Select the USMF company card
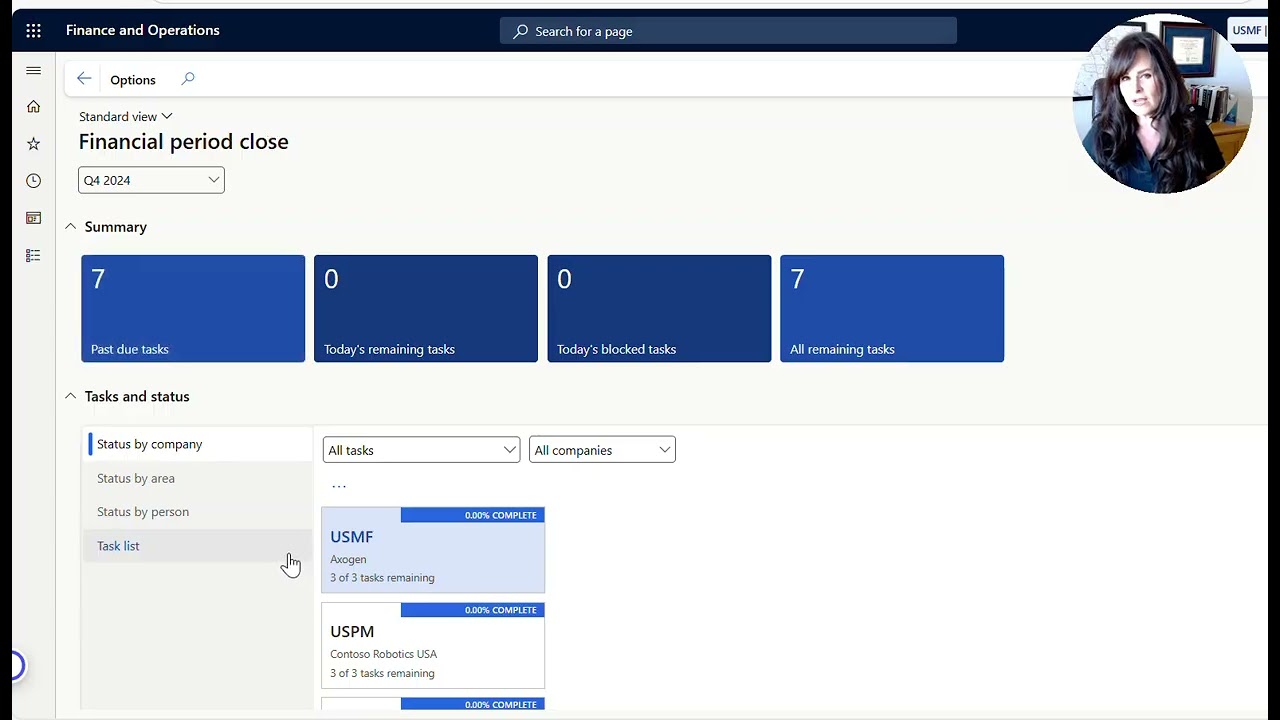1280x720 pixels. 433,550
